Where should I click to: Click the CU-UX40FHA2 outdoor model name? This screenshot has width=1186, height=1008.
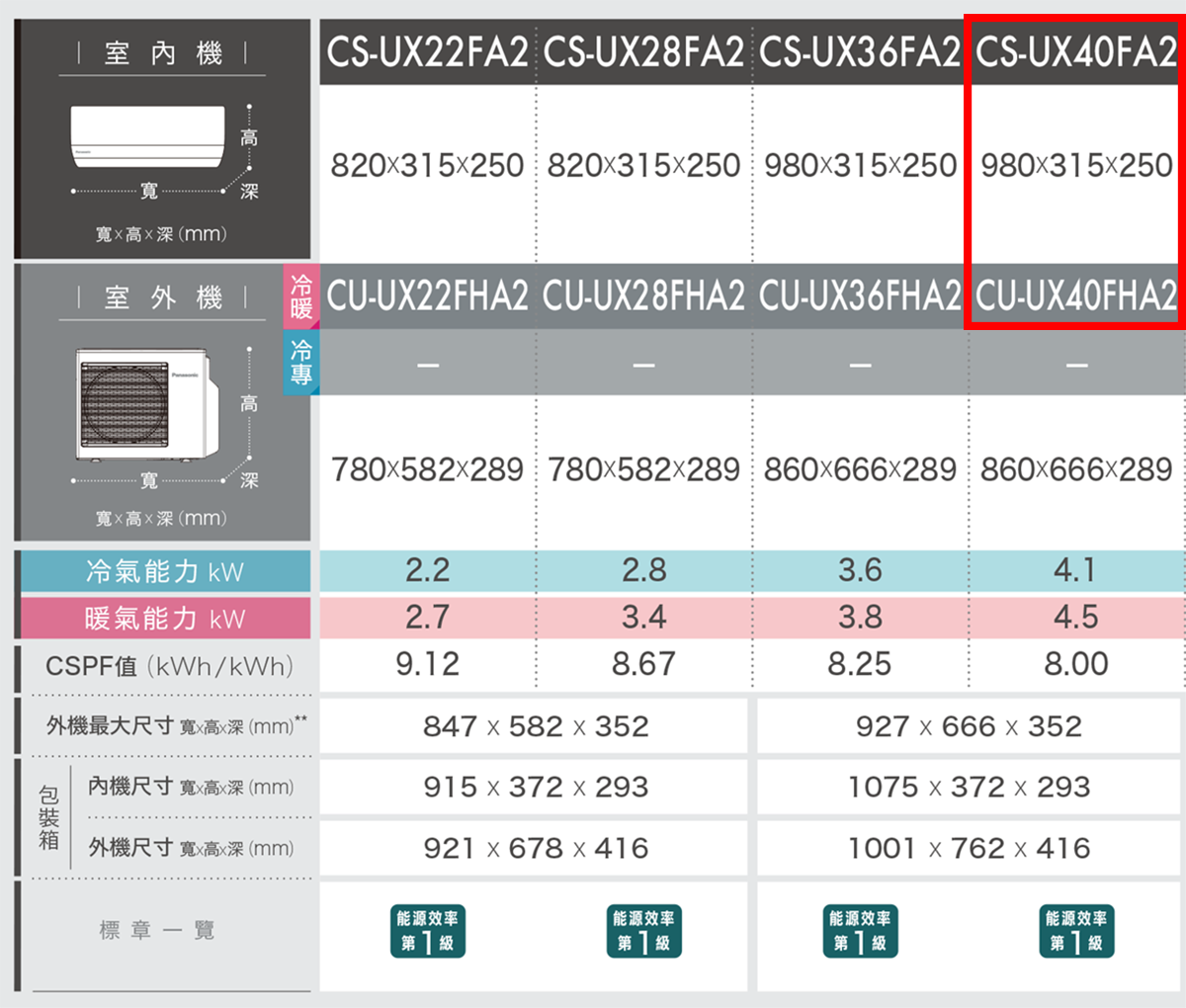pyautogui.click(x=1076, y=296)
